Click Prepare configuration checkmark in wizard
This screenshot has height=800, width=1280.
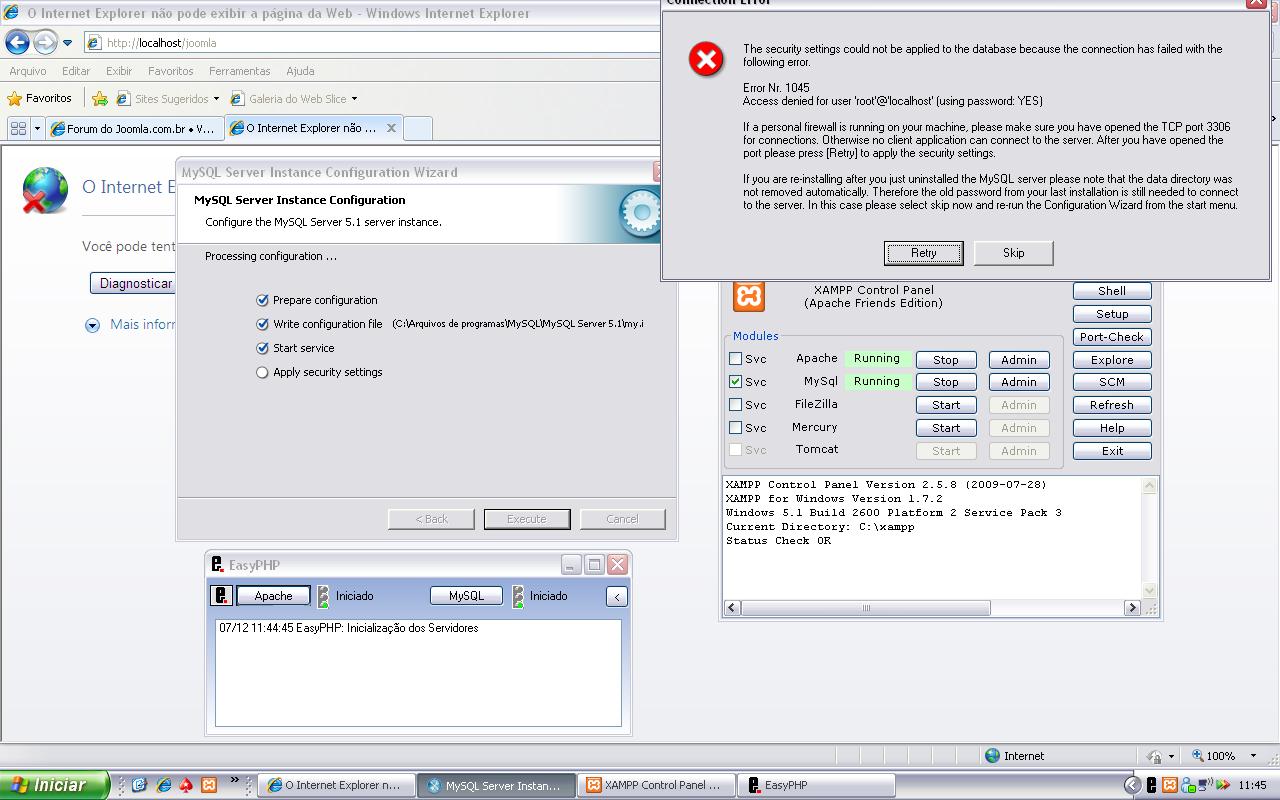(262, 300)
